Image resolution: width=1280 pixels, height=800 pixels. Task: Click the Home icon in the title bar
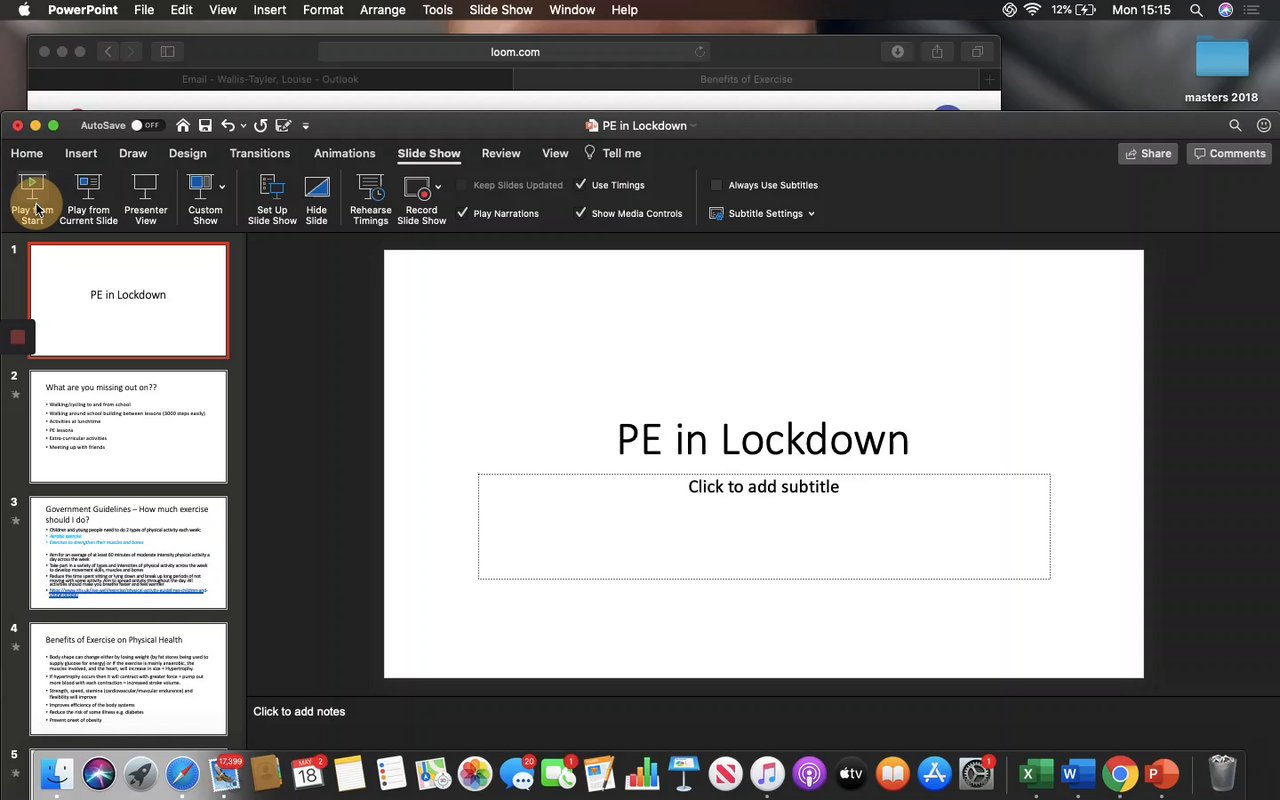(183, 125)
